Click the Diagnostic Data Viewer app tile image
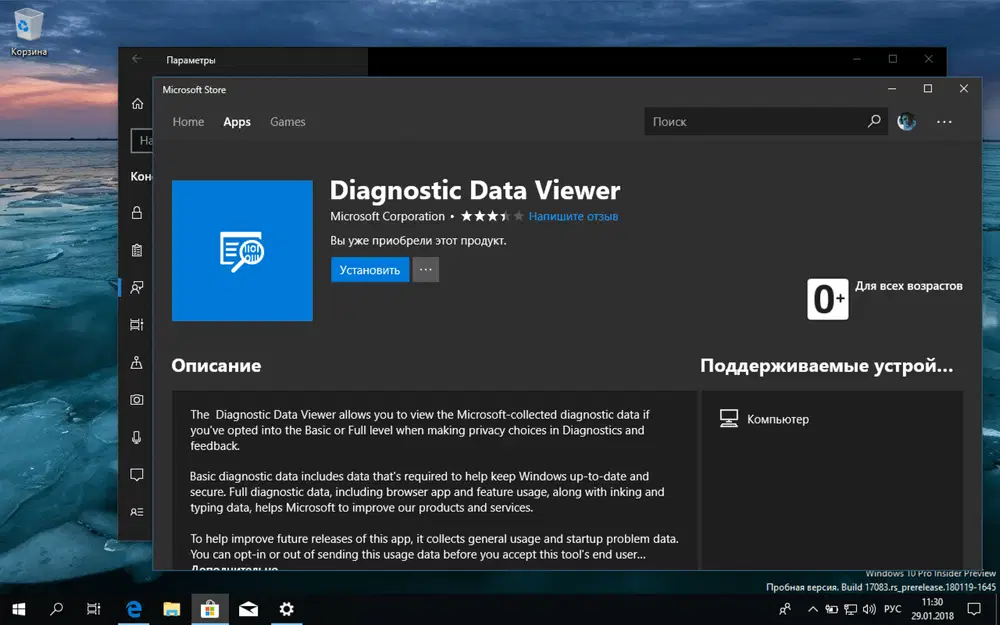This screenshot has height=625, width=1000. click(x=242, y=251)
